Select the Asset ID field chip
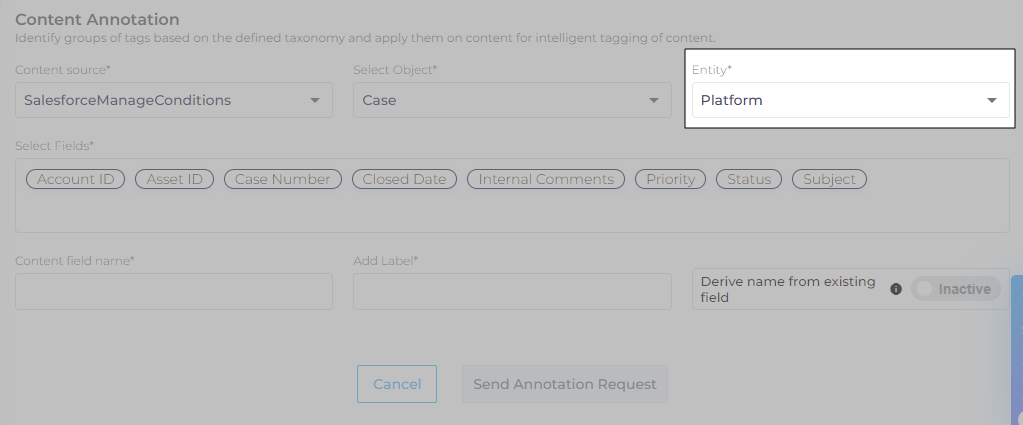Viewport: 1023px width, 425px height. click(174, 179)
